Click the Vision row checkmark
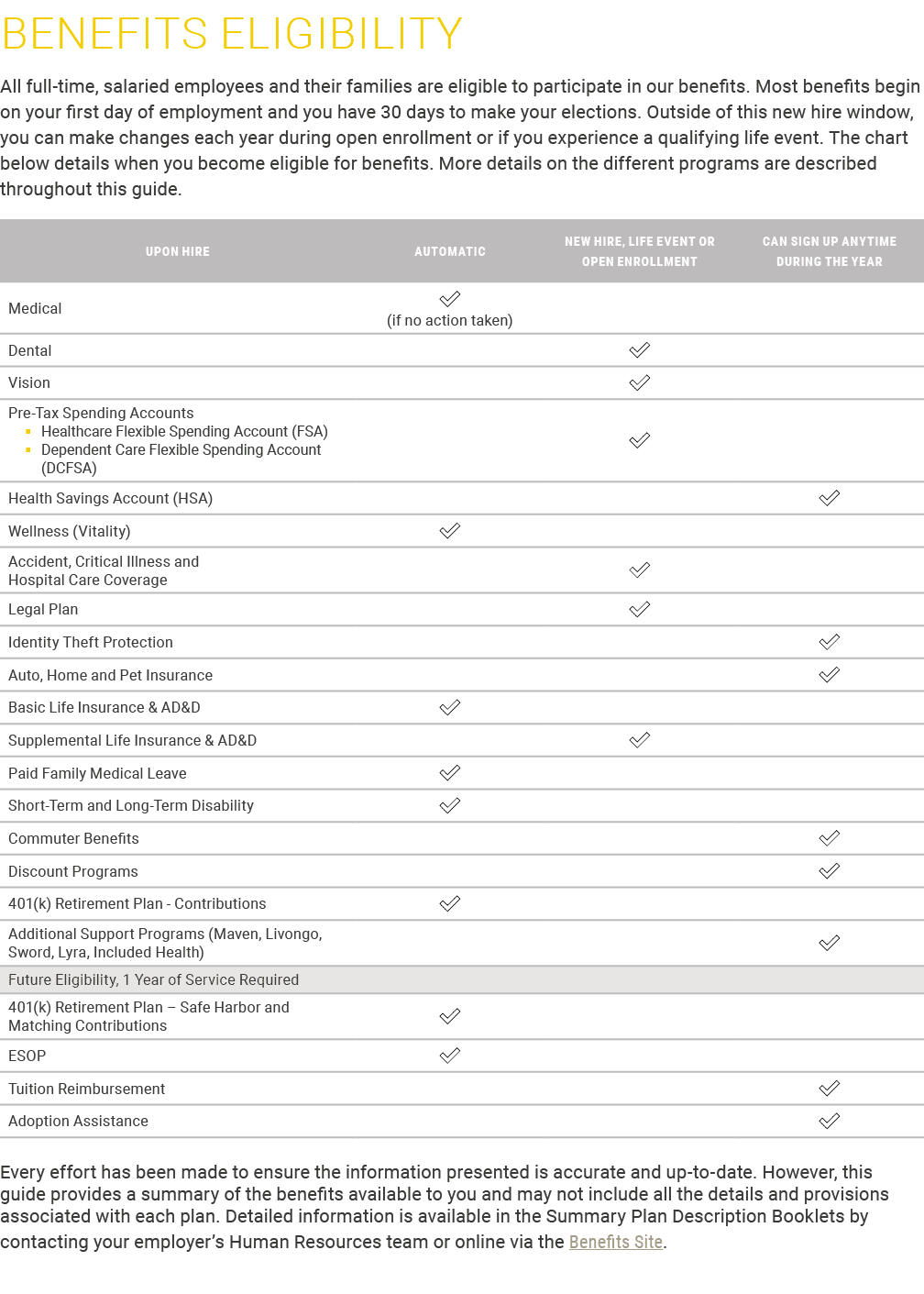This screenshot has height=1294, width=924. click(639, 382)
